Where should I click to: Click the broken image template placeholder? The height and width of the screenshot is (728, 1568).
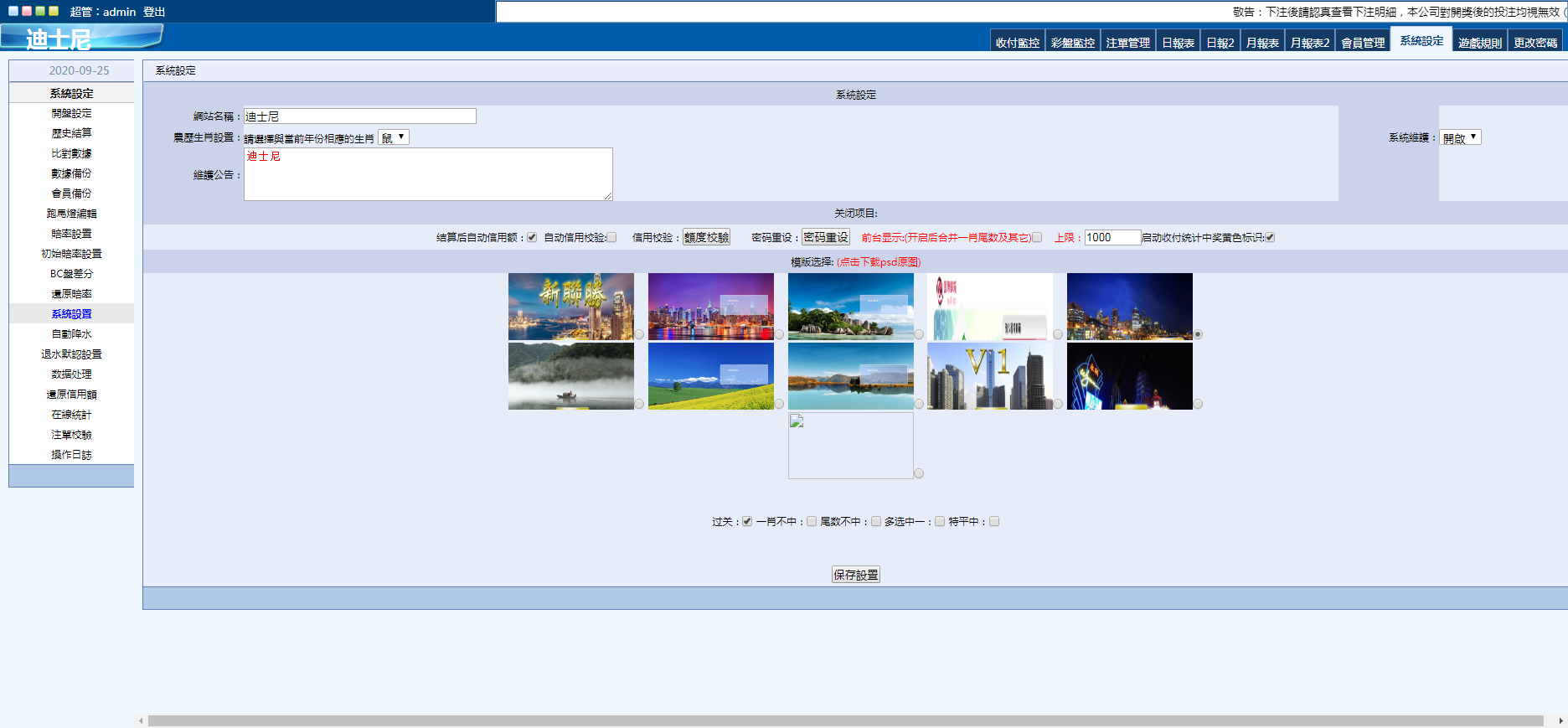coord(850,445)
